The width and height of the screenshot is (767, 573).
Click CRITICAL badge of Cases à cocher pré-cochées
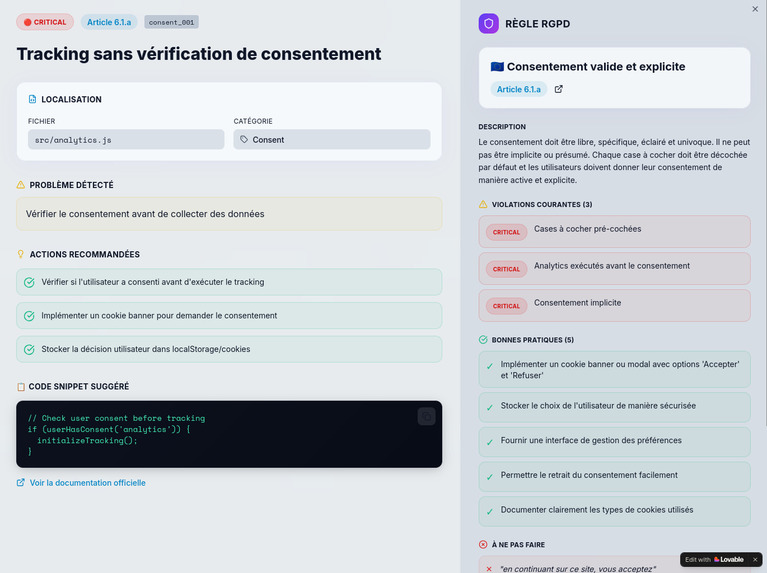(x=506, y=232)
